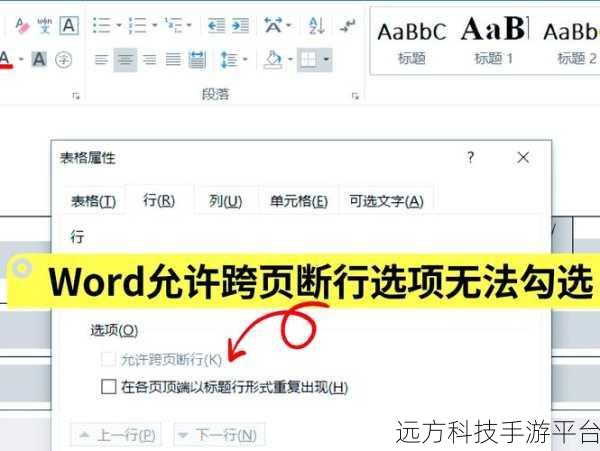The width and height of the screenshot is (600, 451).
Task: Click the character shading icon
Action: (39, 60)
